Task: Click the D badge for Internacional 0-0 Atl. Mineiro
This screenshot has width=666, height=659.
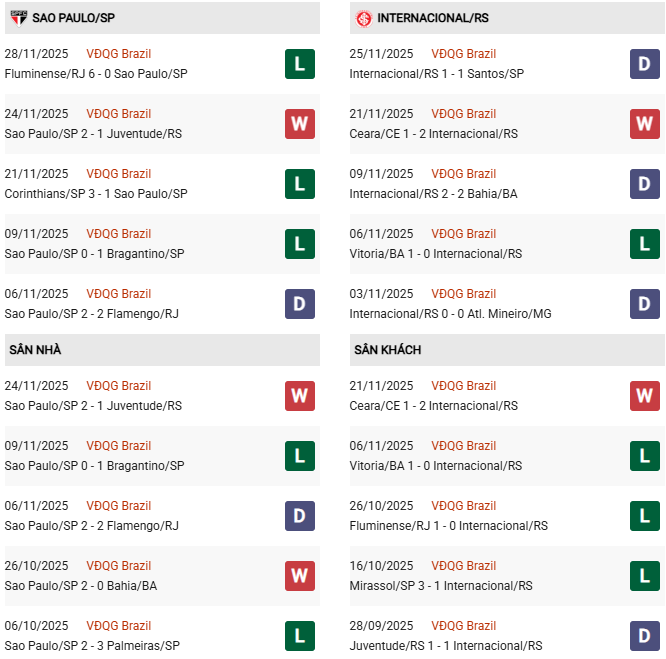Action: tap(644, 304)
